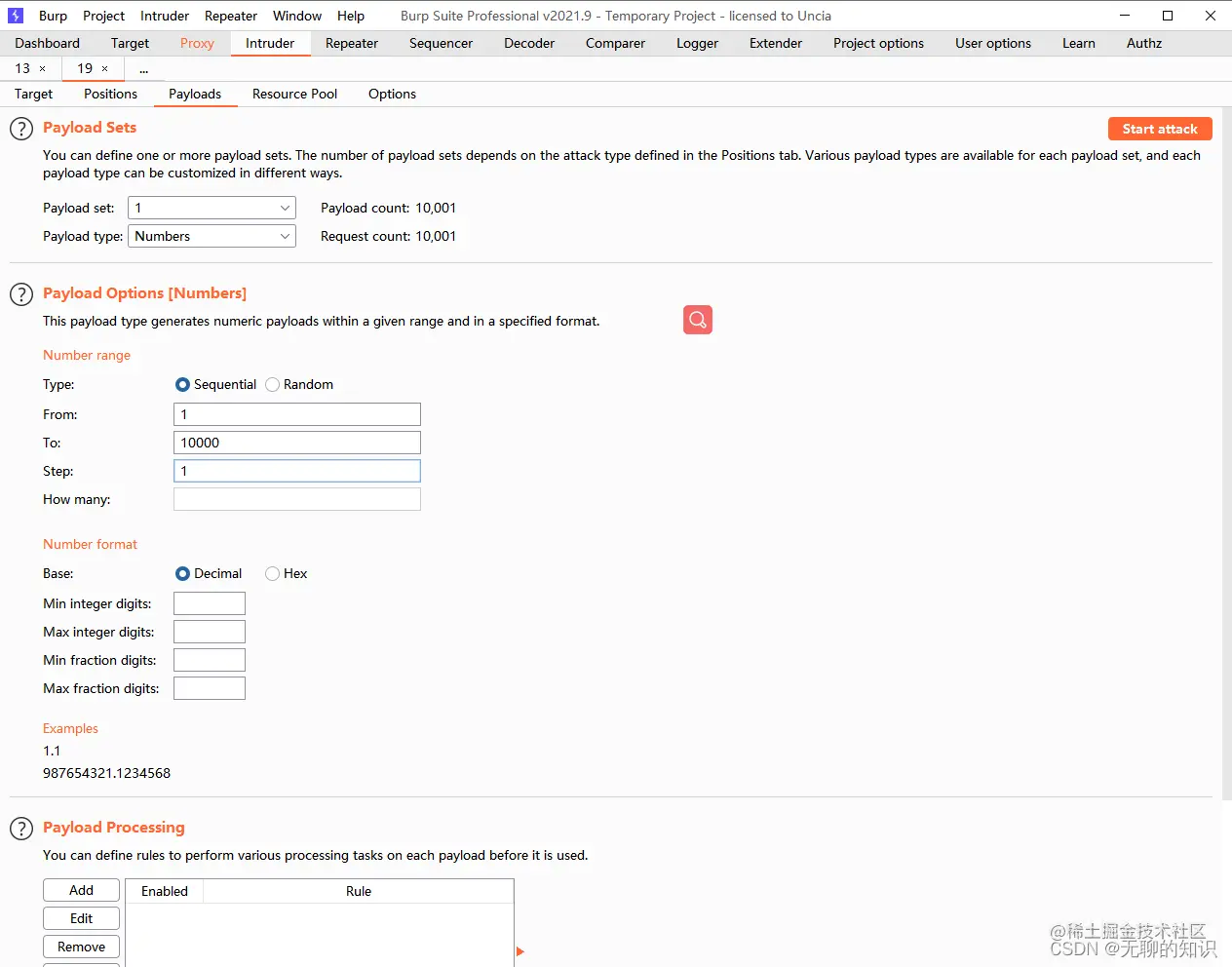
Task: Click the Burp Suite logo icon
Action: tap(16, 16)
